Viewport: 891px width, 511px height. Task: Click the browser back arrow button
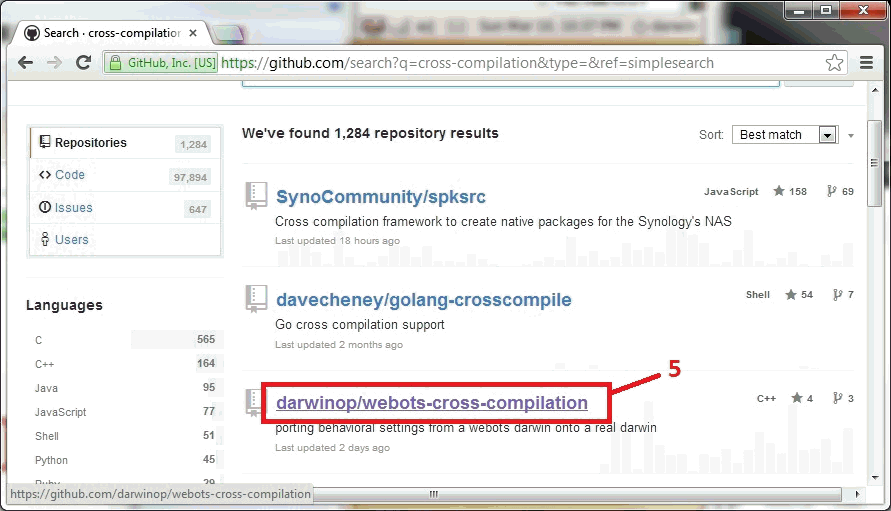pyautogui.click(x=26, y=63)
